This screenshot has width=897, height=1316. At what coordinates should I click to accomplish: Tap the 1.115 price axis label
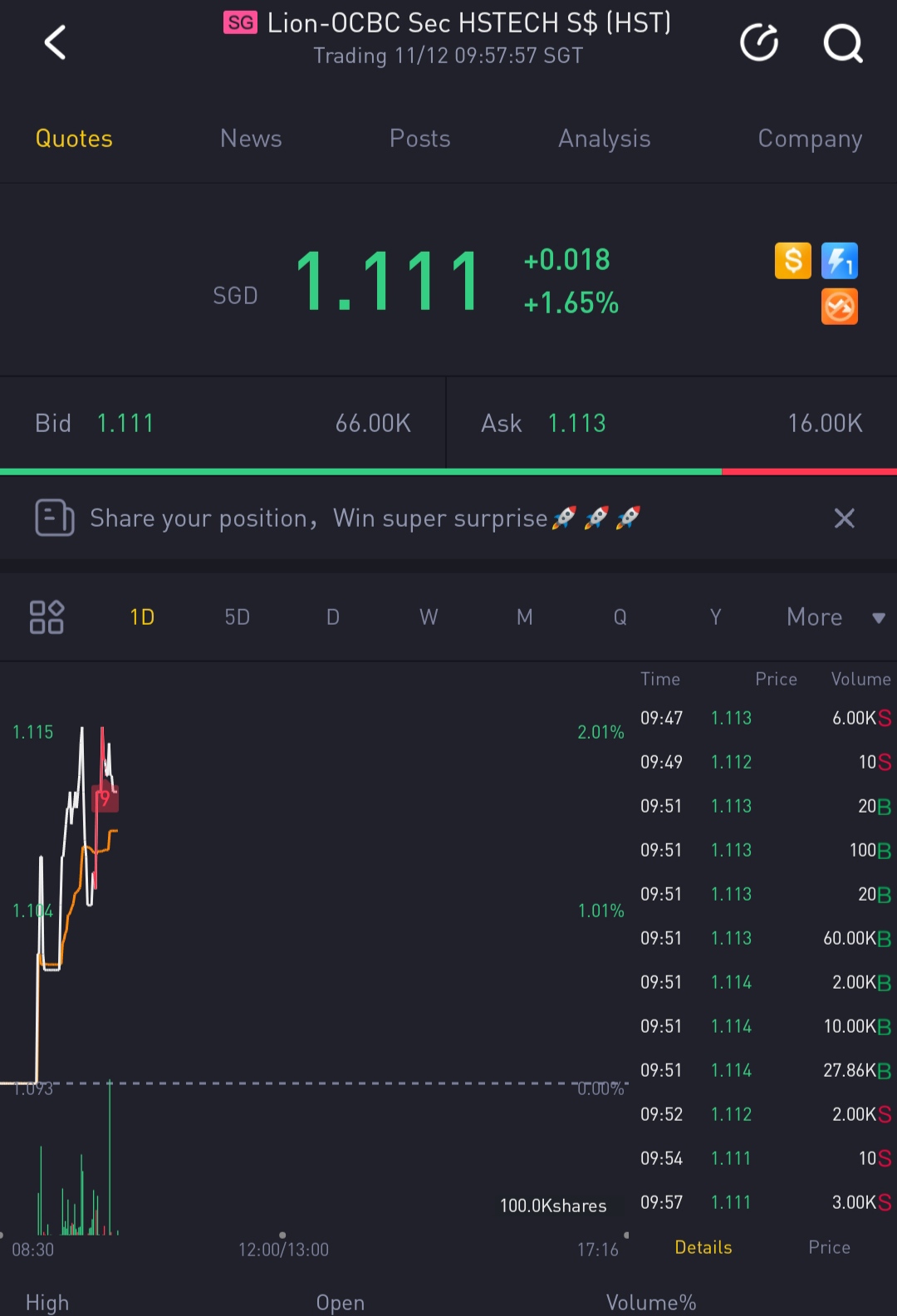click(x=32, y=732)
